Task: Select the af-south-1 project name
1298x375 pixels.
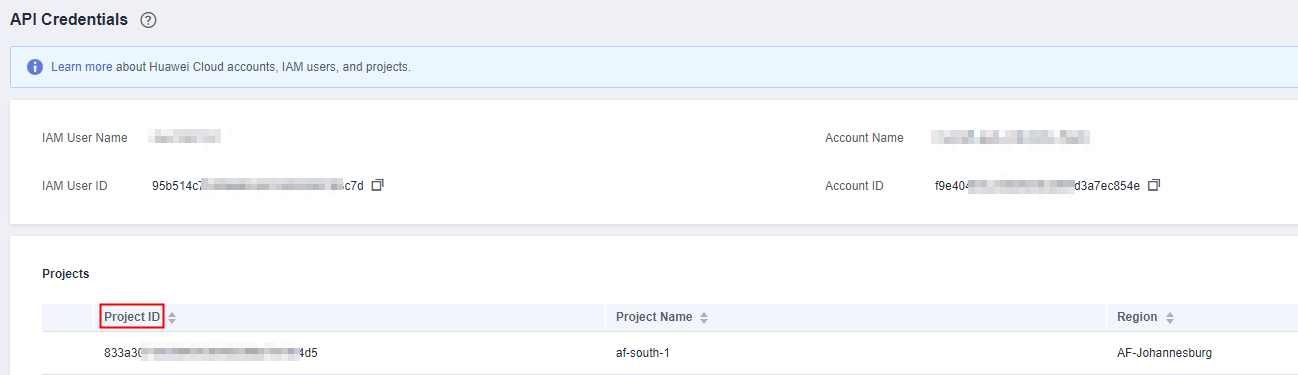Action: pos(643,353)
